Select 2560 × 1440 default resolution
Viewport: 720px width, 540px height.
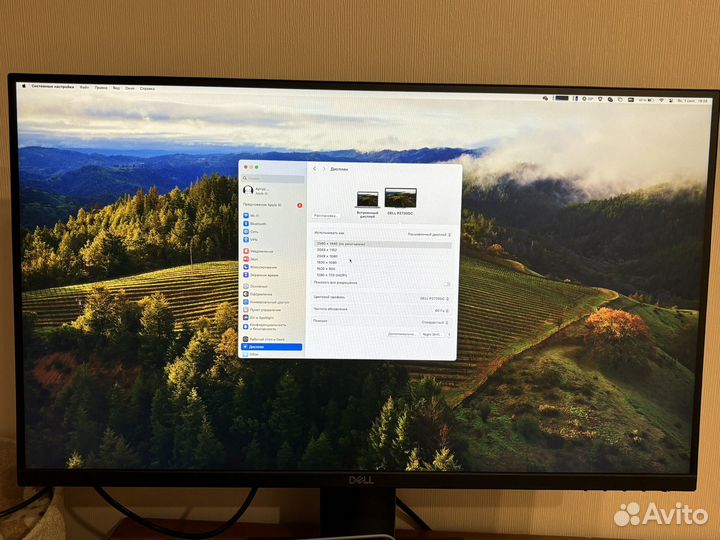pyautogui.click(x=382, y=244)
